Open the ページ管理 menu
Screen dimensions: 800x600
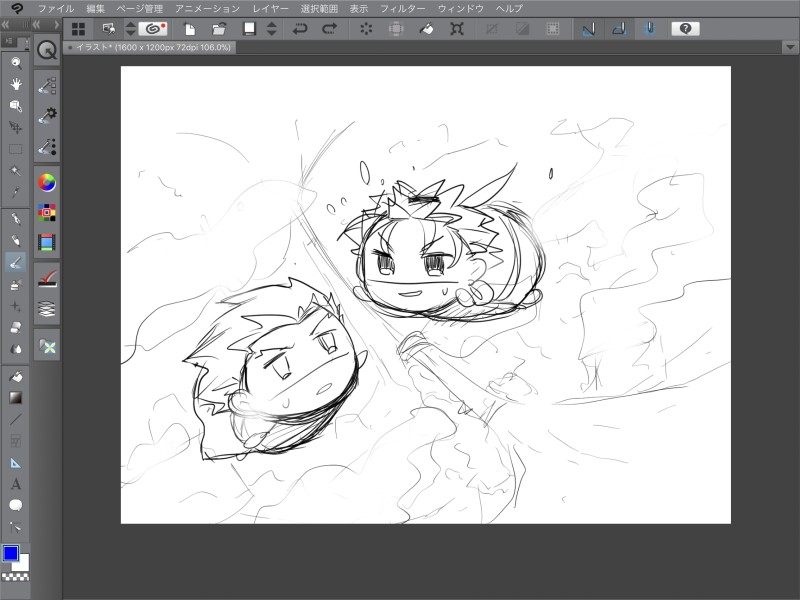point(140,9)
